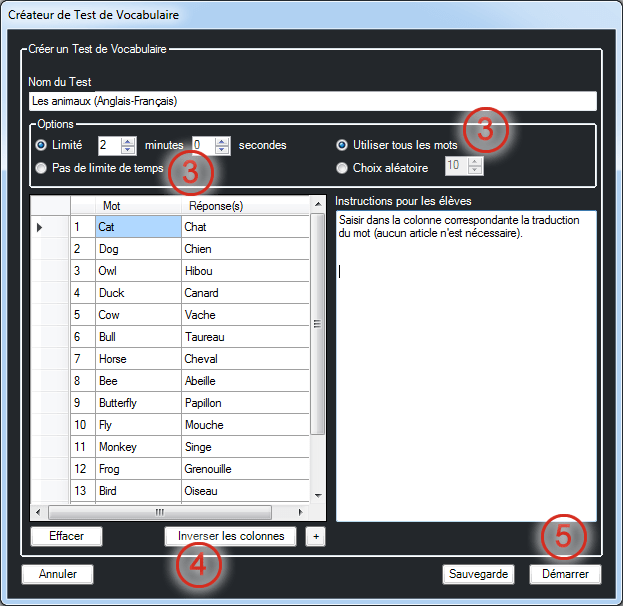This screenshot has height=606, width=623.
Task: Click Annuler to cancel the test
Action: [x=57, y=574]
